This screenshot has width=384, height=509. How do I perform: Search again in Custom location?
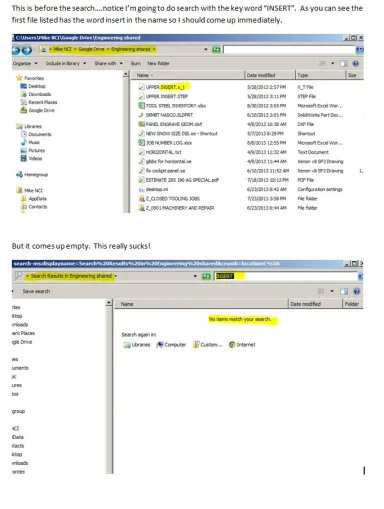pyautogui.click(x=207, y=345)
